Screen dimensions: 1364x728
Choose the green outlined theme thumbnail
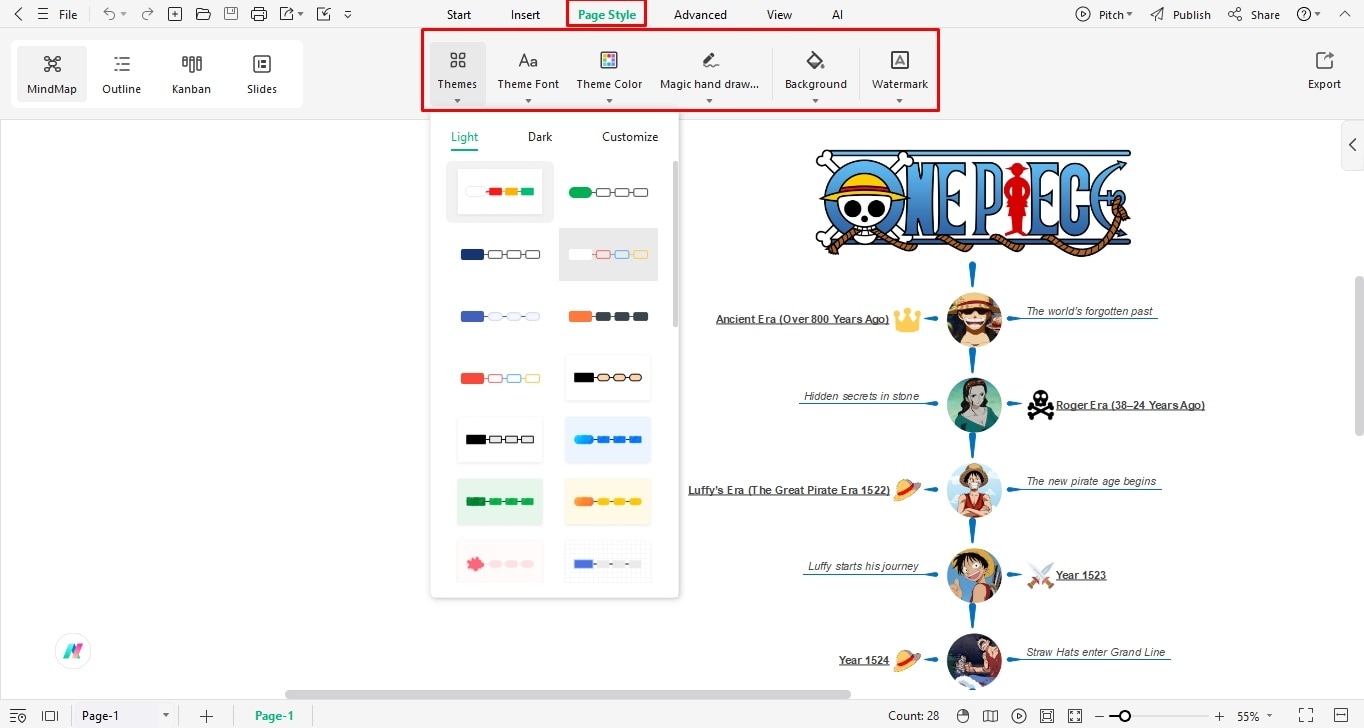(608, 192)
